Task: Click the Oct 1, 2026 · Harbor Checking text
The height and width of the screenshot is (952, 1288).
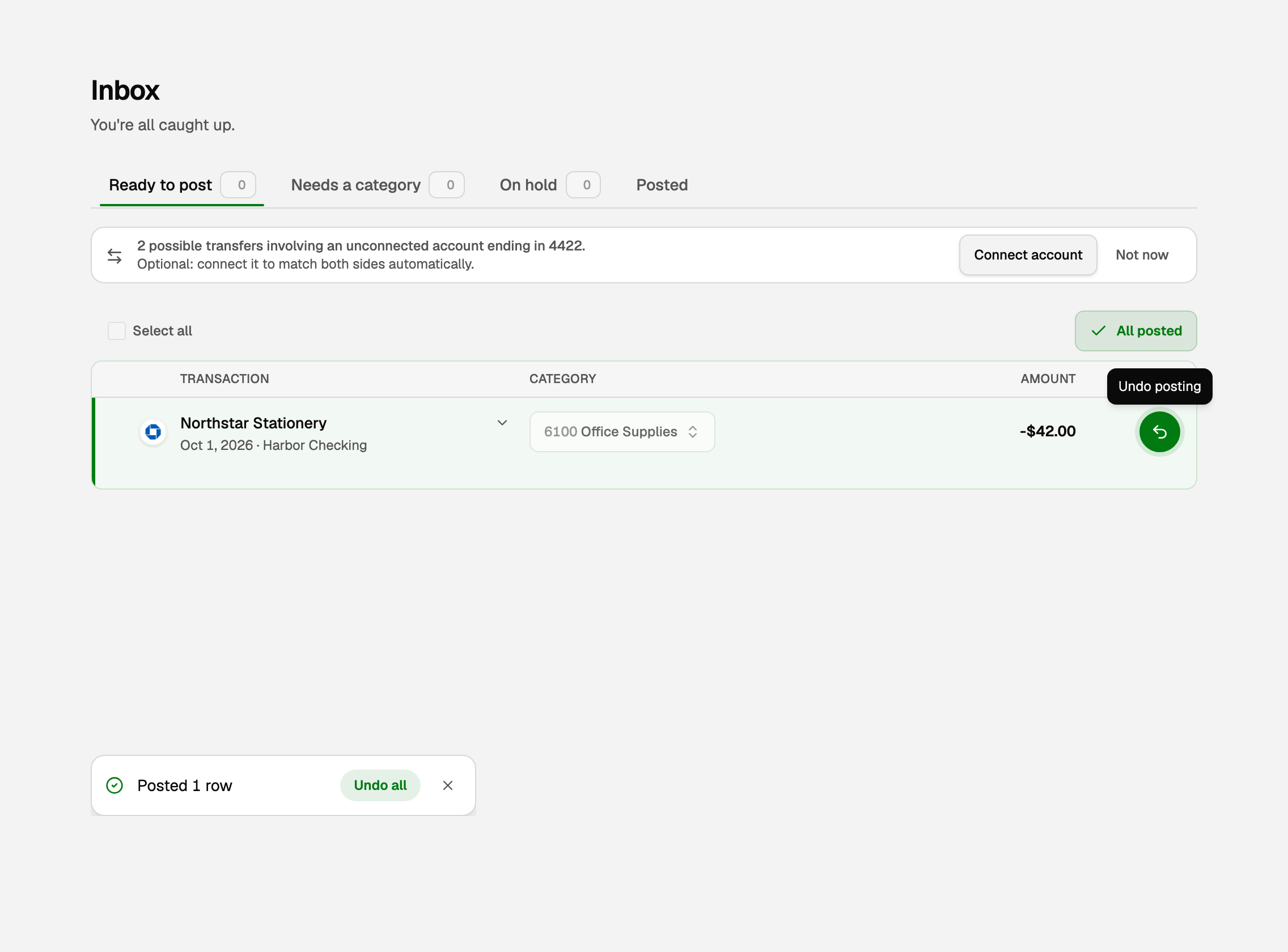Action: tap(273, 445)
